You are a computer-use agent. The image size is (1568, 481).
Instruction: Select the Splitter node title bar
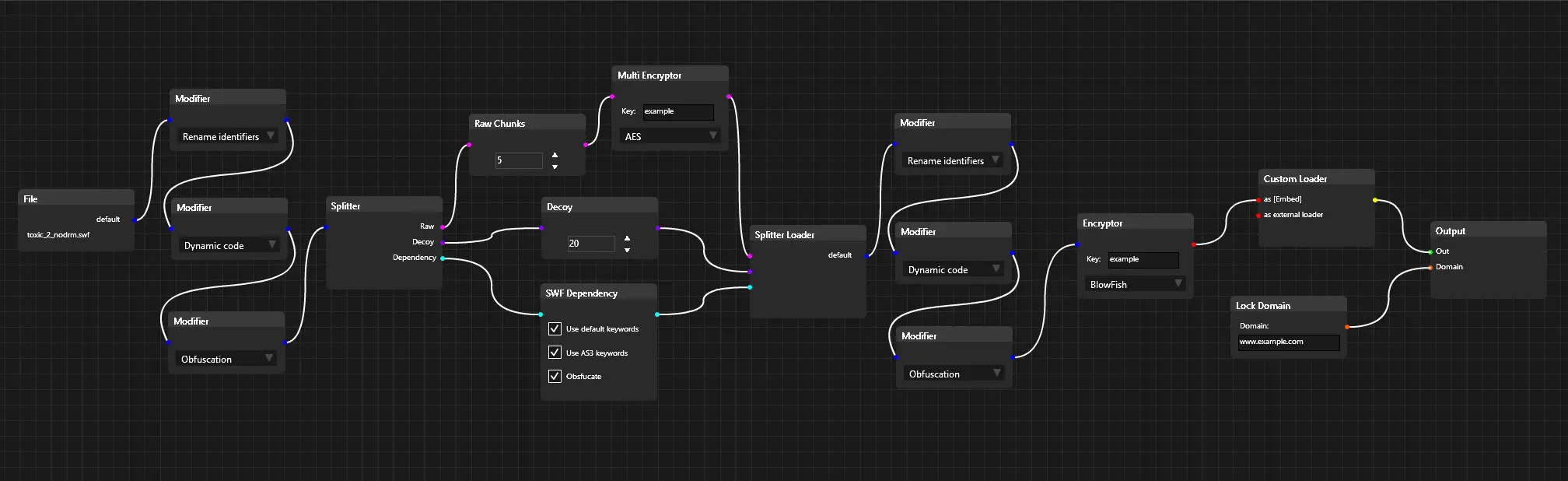(384, 205)
